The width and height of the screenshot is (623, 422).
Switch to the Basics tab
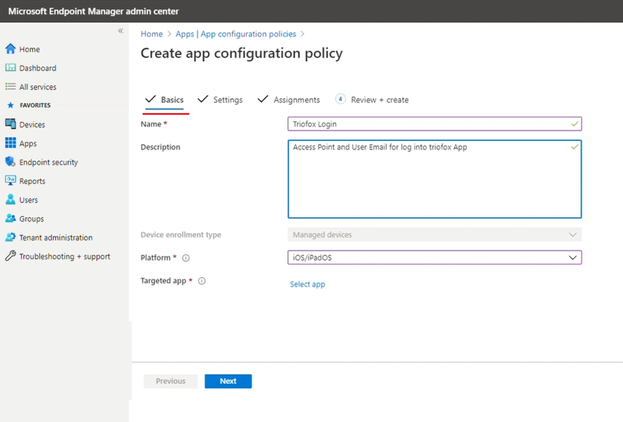pyautogui.click(x=164, y=100)
